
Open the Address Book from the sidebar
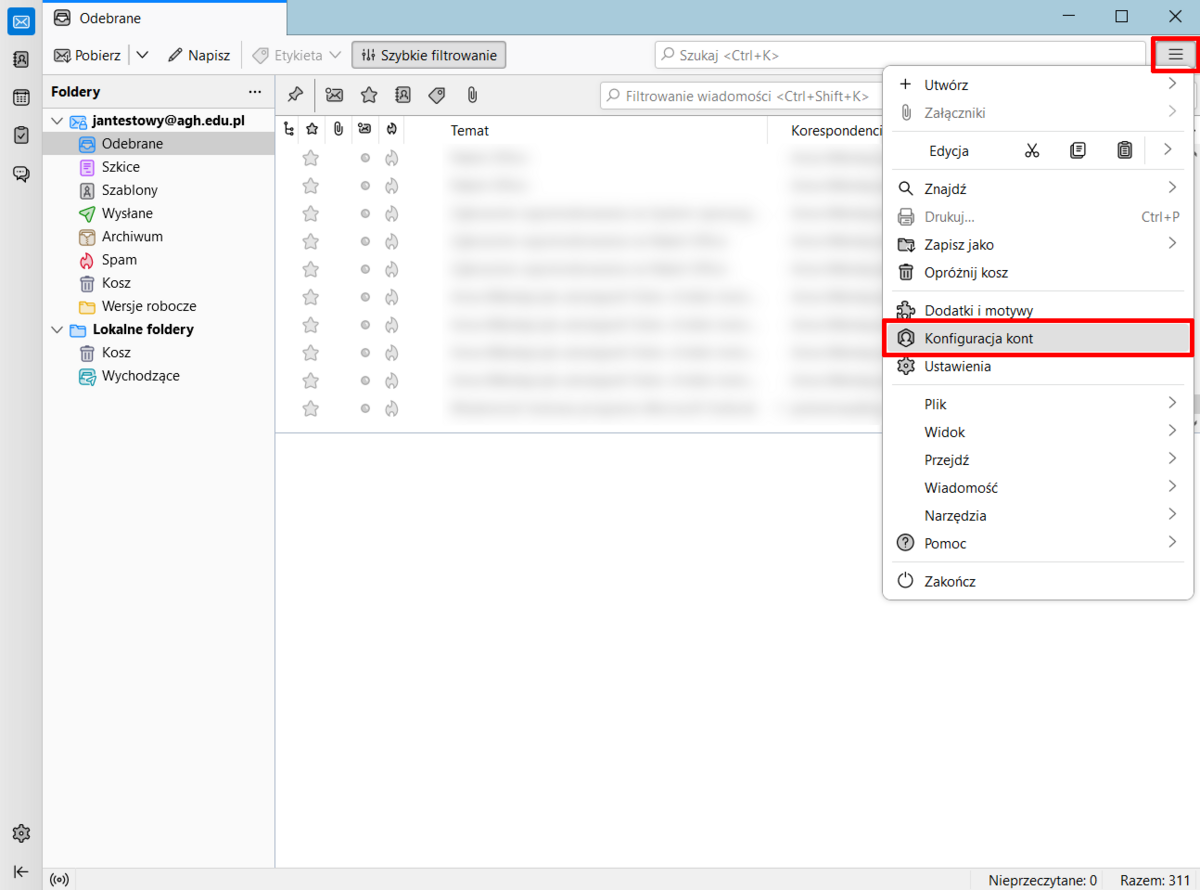tap(21, 59)
